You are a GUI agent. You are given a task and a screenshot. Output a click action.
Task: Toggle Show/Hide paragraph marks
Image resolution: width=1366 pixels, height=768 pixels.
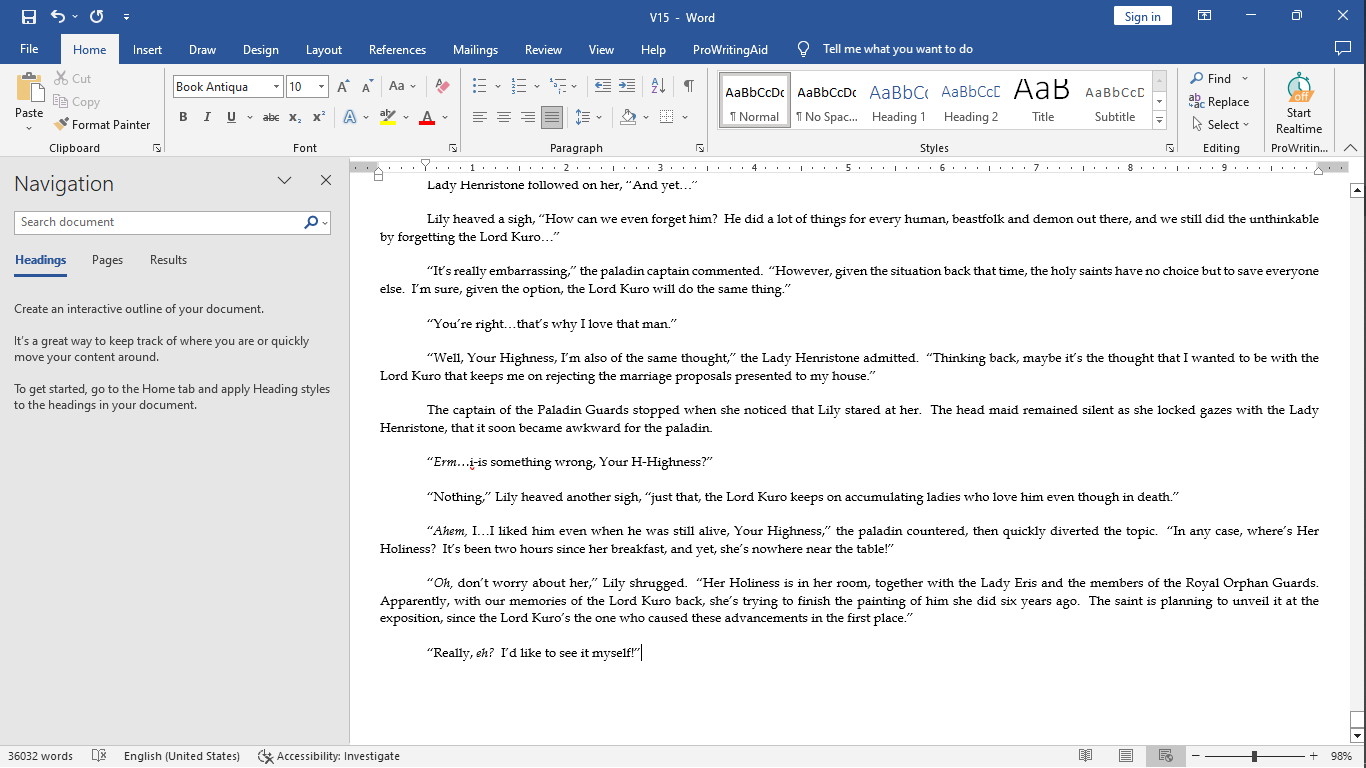coord(688,87)
